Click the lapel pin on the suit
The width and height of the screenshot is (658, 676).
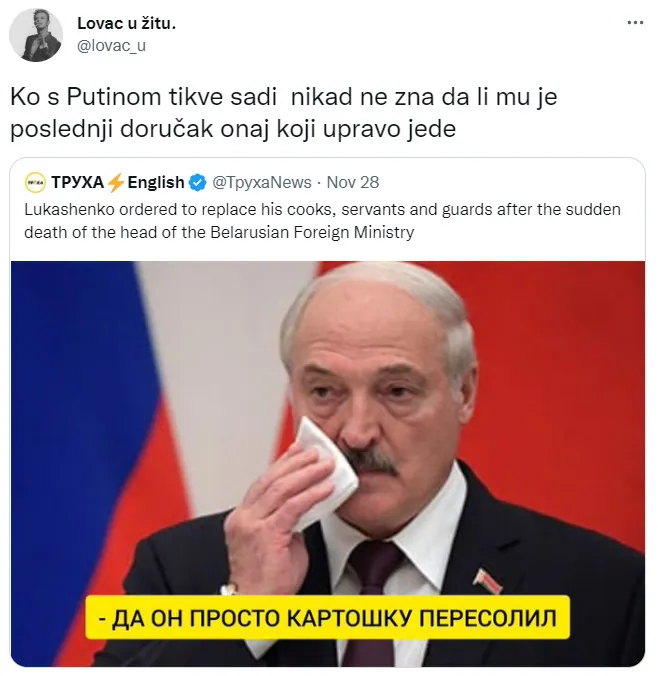[488, 580]
